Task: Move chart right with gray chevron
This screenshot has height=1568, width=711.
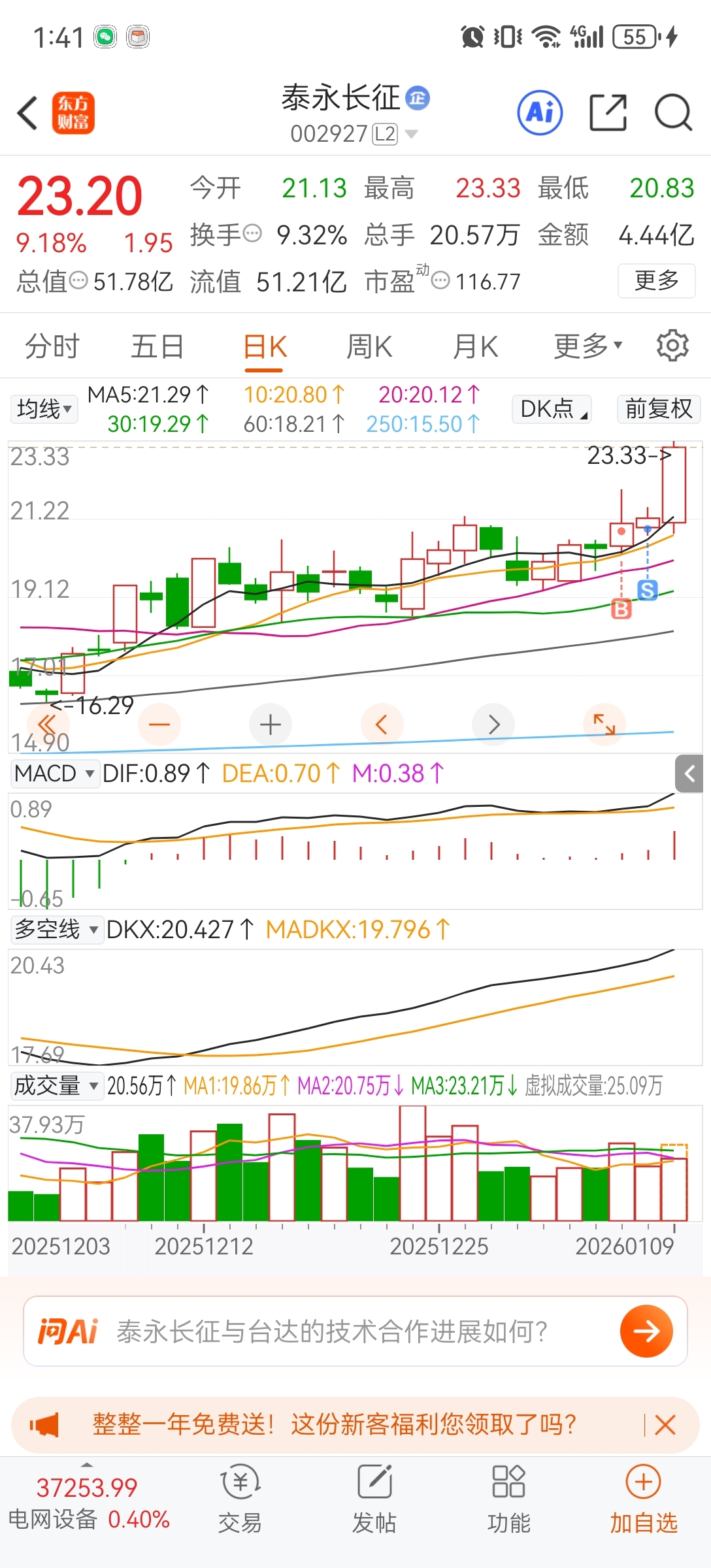Action: click(493, 725)
